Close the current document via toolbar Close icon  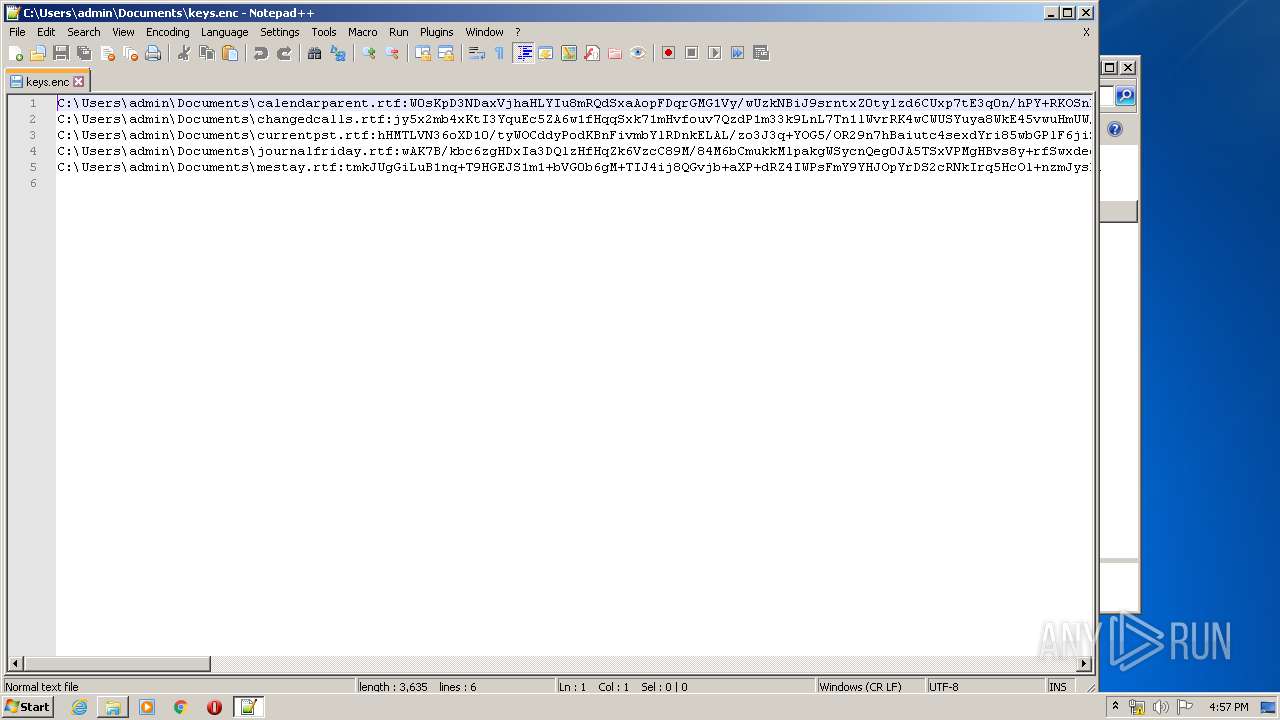107,53
